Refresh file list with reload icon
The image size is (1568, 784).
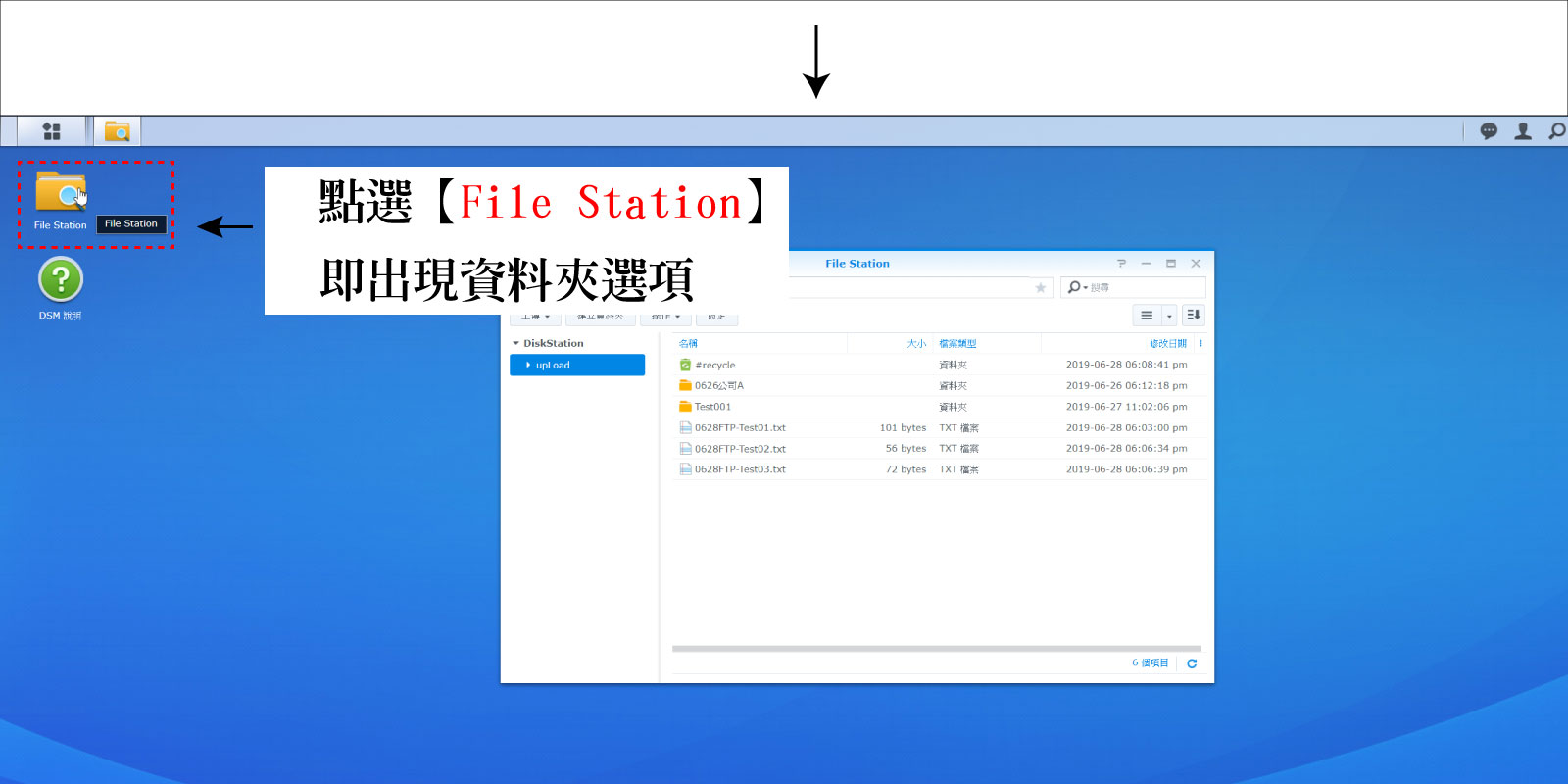click(1192, 663)
